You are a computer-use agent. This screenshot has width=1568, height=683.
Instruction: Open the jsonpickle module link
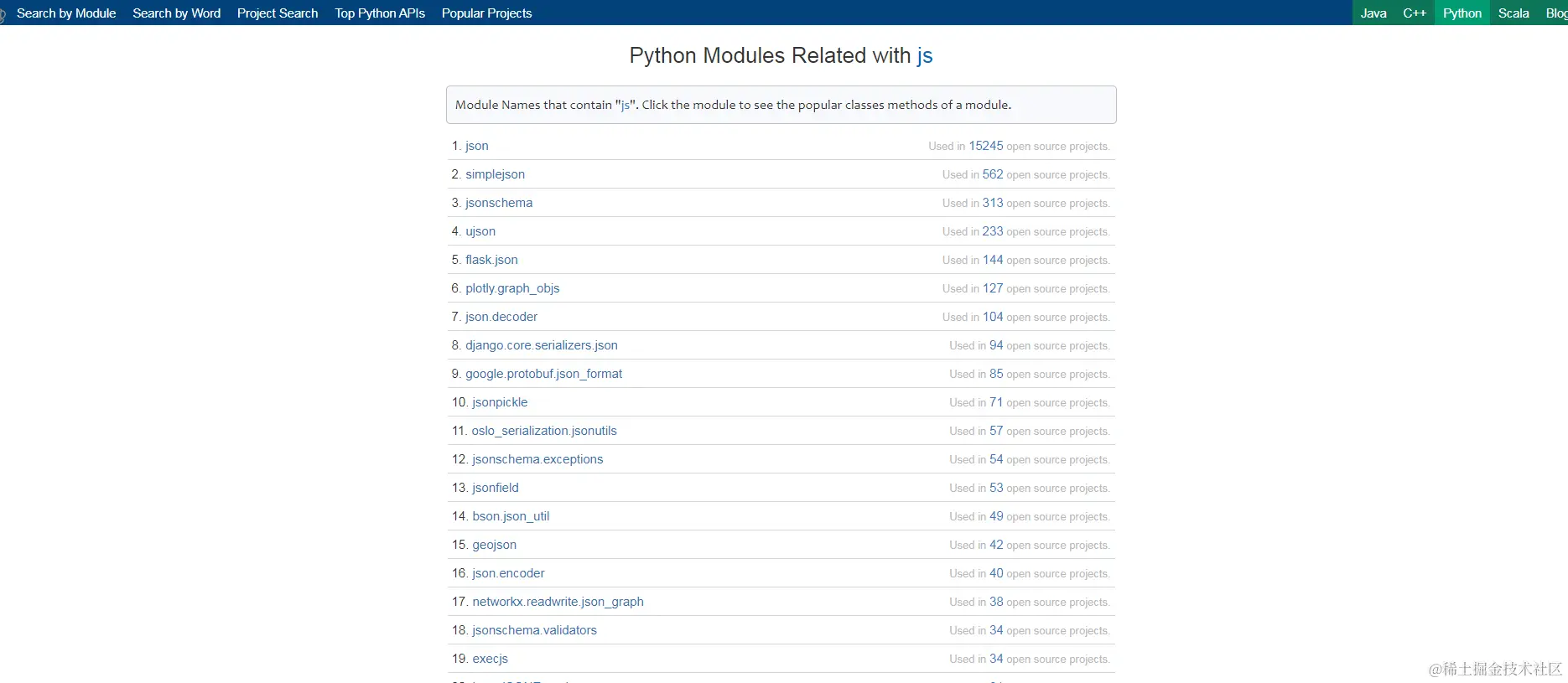point(500,402)
